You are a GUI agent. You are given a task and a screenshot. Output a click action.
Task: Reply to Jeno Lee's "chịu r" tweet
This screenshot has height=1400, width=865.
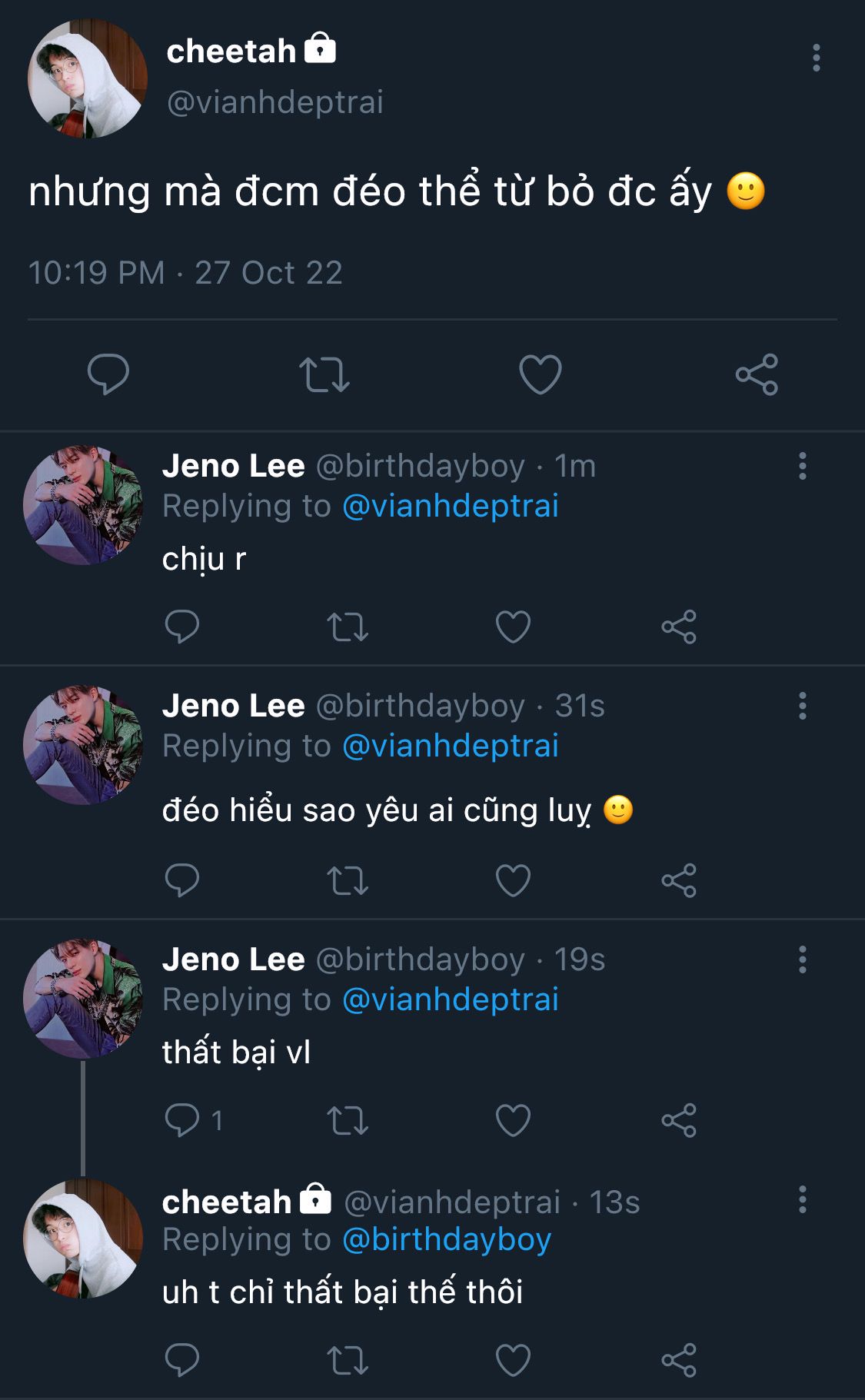(182, 627)
